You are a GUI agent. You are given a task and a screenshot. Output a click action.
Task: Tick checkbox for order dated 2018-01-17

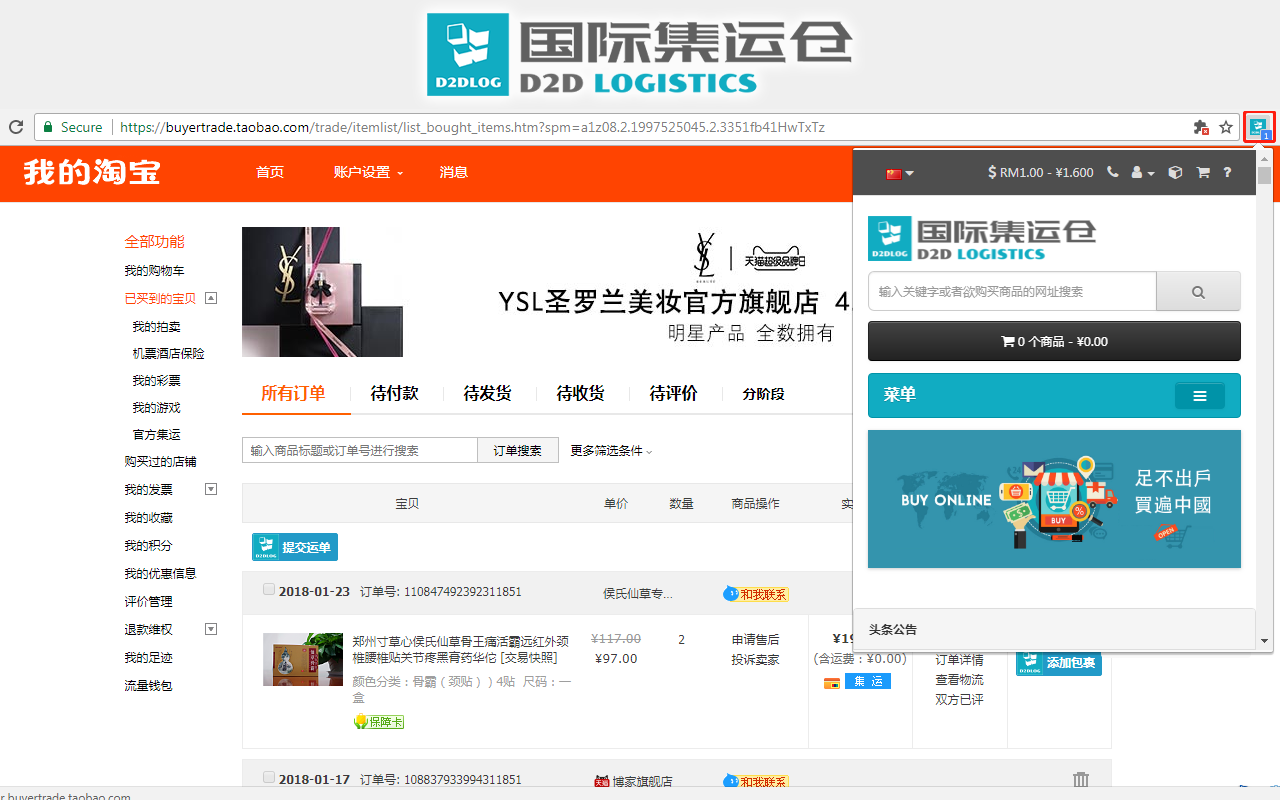(x=269, y=778)
